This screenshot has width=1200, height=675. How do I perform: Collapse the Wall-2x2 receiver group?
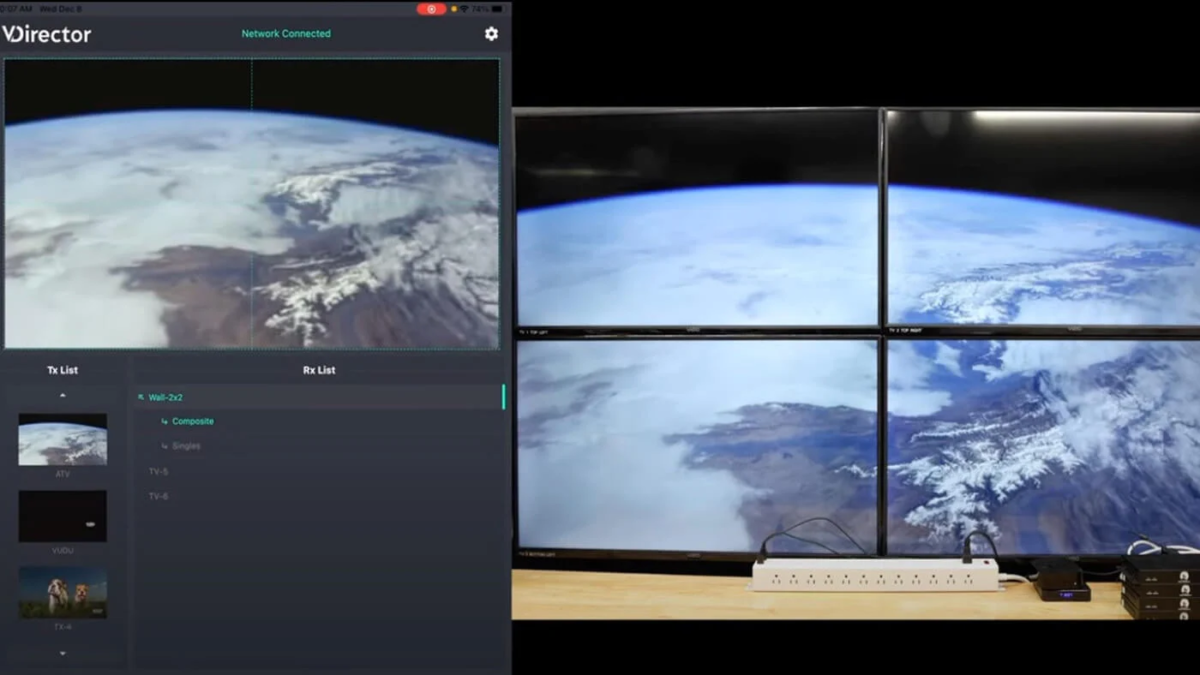coord(165,397)
